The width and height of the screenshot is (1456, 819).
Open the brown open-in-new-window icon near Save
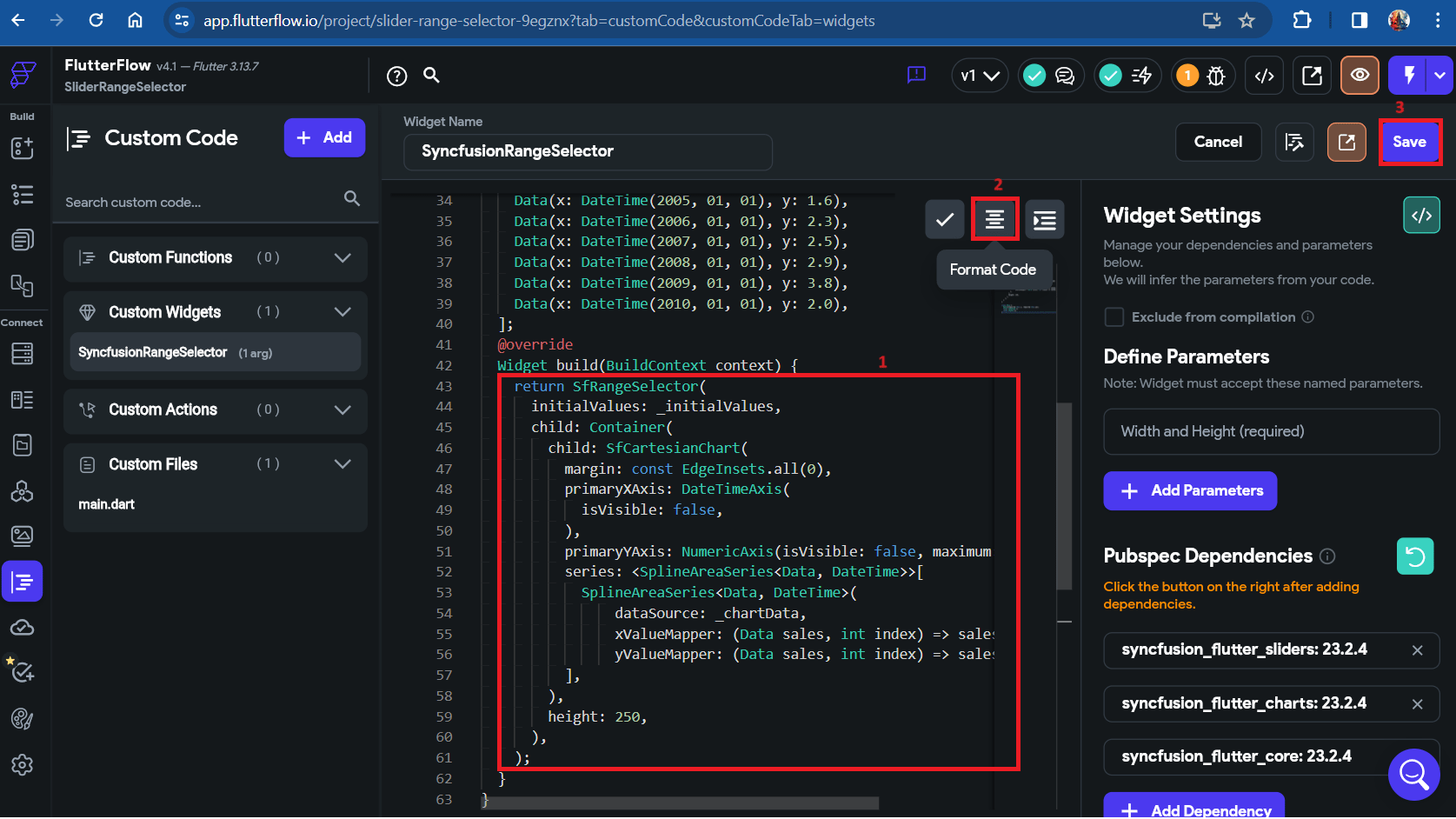coord(1346,142)
